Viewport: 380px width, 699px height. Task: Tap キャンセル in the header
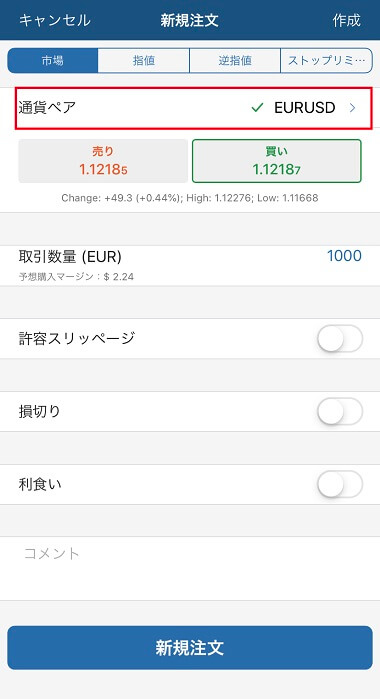(x=55, y=20)
